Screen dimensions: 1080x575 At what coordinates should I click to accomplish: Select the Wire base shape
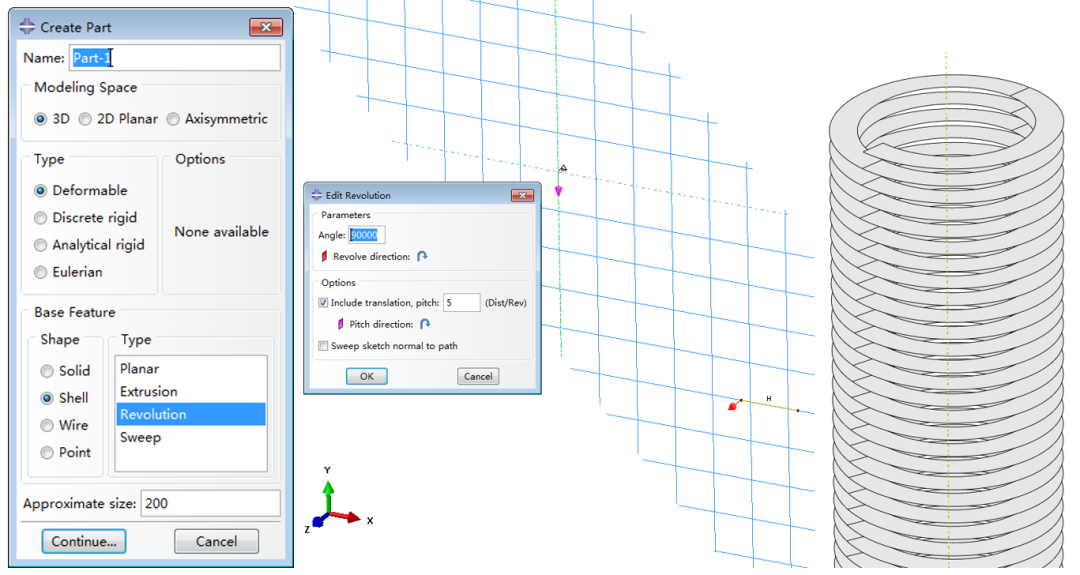[47, 426]
